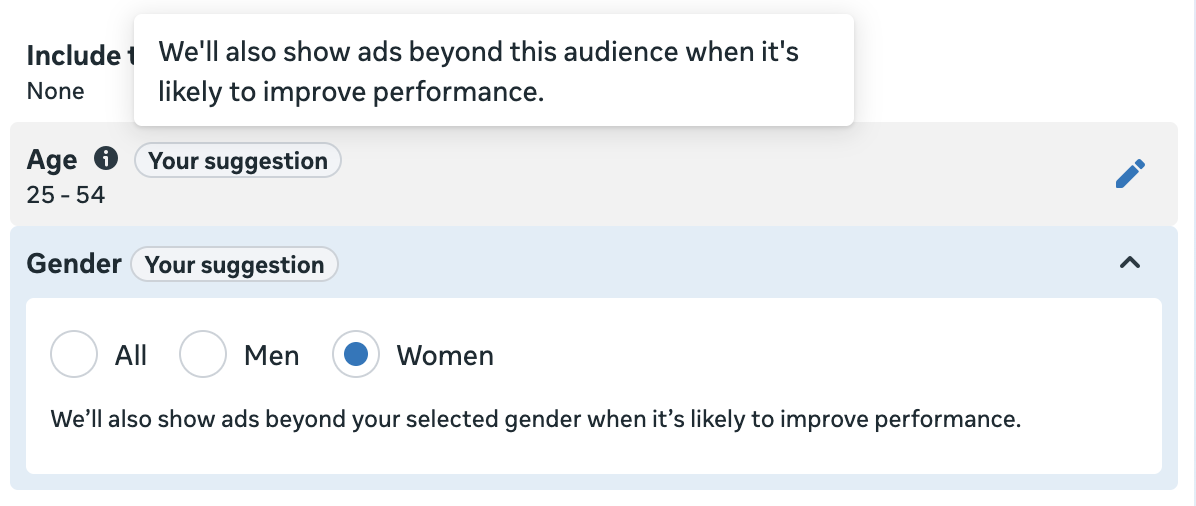
Task: Click the Men option label text
Action: (272, 356)
